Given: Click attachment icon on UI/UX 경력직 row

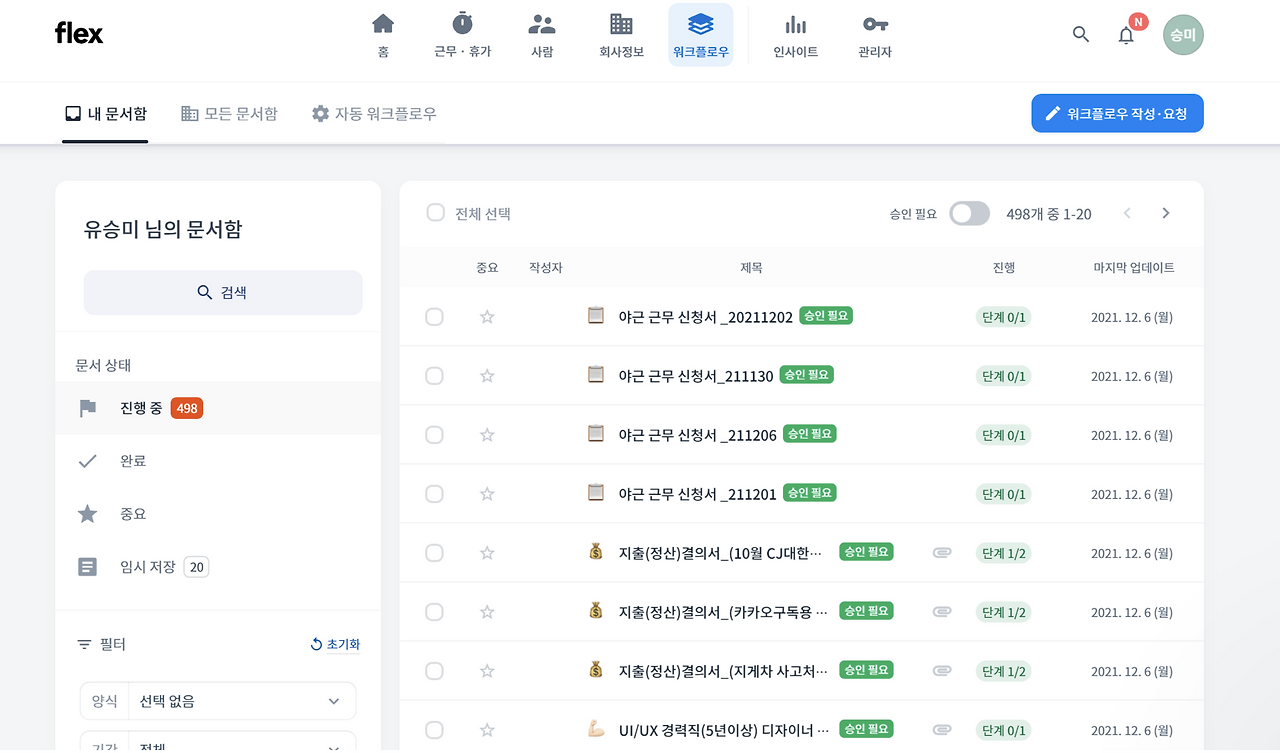Looking at the screenshot, I should (942, 729).
